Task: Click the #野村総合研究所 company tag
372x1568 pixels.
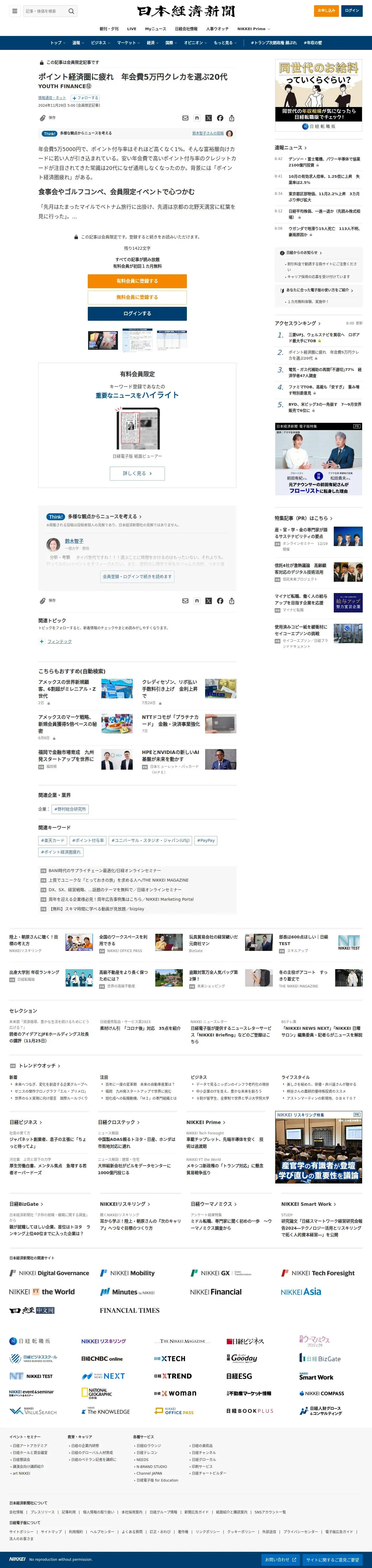Action: pyautogui.click(x=70, y=809)
